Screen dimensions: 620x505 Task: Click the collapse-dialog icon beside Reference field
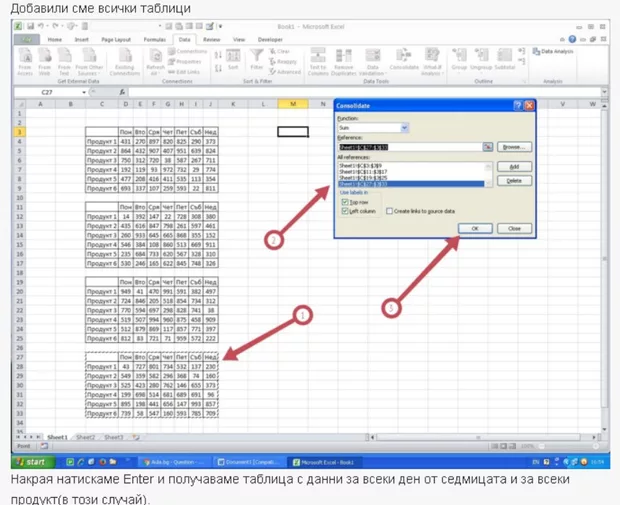[488, 146]
